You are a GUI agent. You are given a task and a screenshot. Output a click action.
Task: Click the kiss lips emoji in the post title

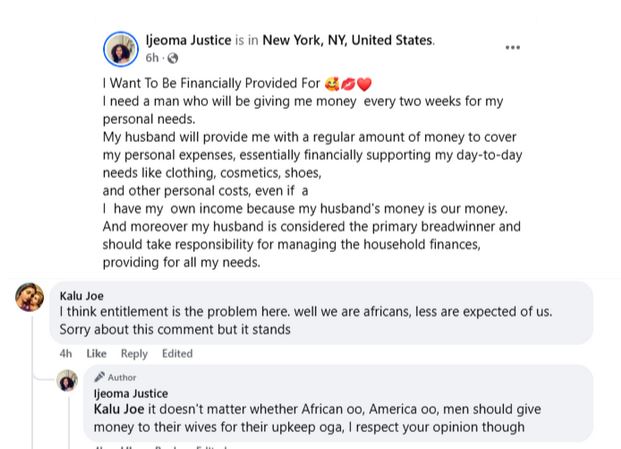tap(348, 84)
